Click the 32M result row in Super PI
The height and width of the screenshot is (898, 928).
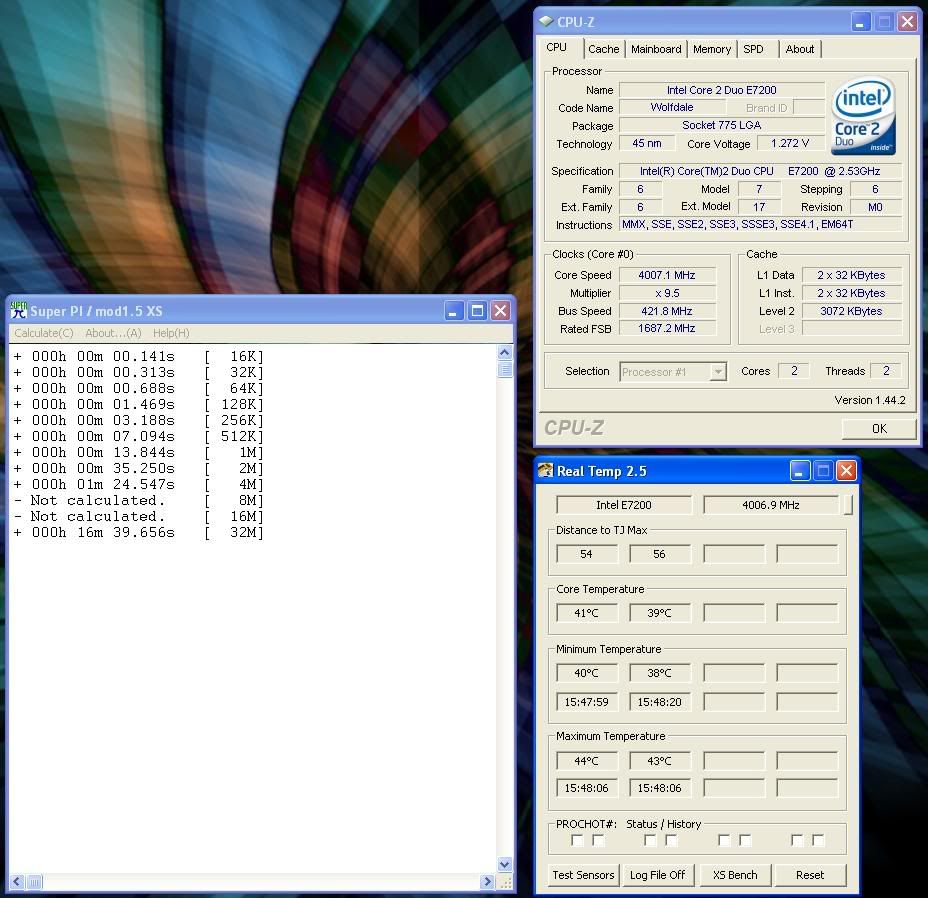pyautogui.click(x=138, y=532)
